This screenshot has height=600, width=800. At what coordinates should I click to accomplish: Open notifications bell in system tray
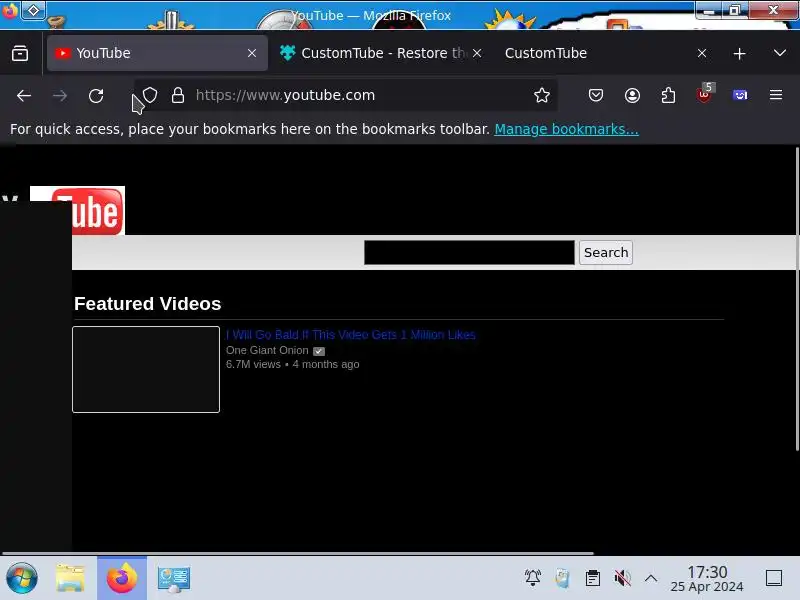coord(533,578)
